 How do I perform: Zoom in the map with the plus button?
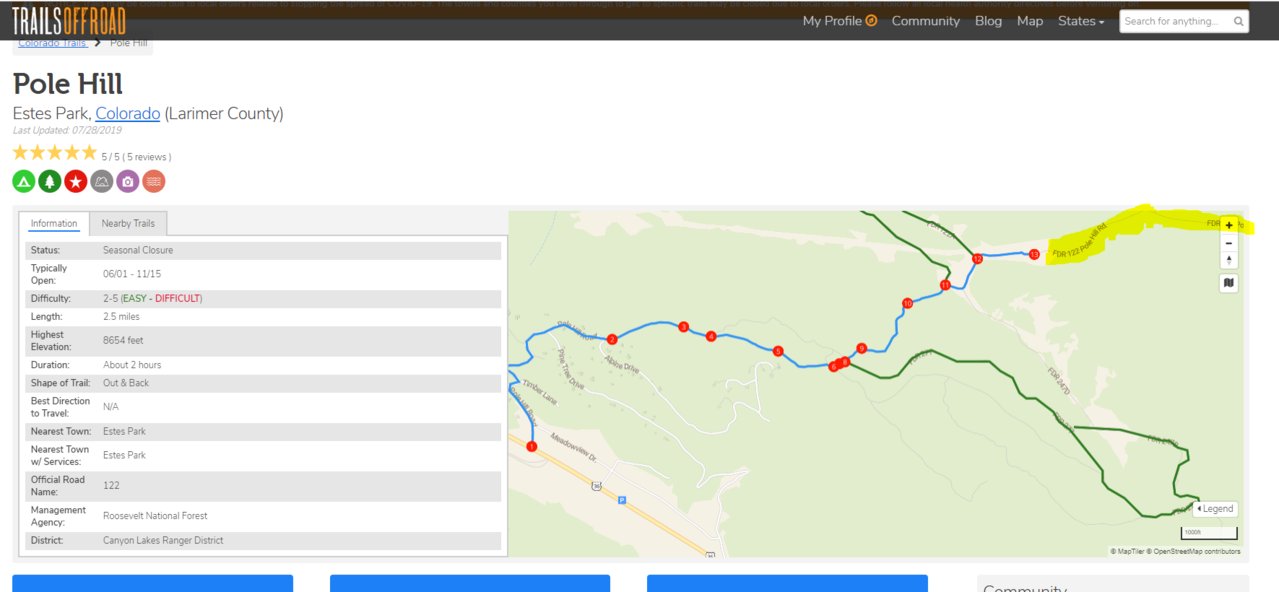pyautogui.click(x=1229, y=225)
